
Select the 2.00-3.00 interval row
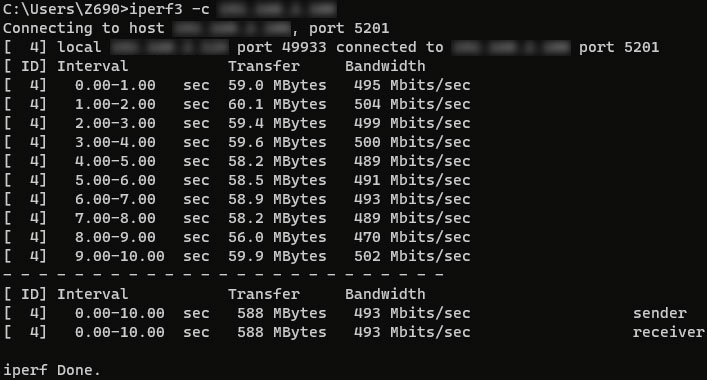coord(237,123)
